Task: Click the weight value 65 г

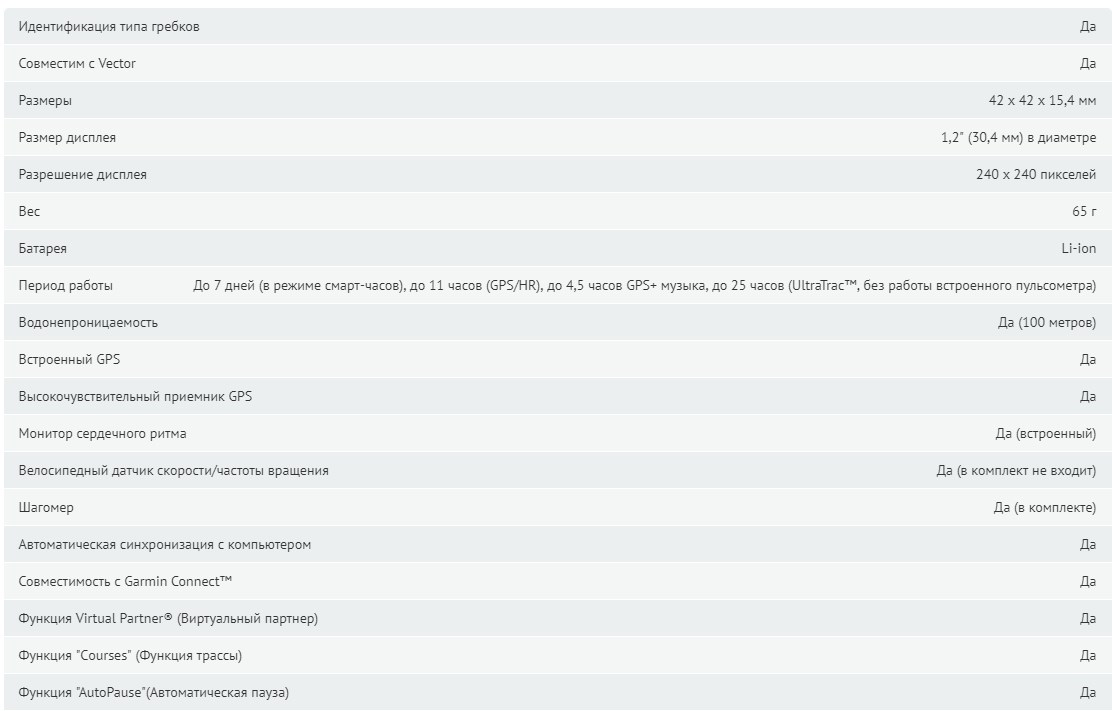Action: click(1084, 211)
